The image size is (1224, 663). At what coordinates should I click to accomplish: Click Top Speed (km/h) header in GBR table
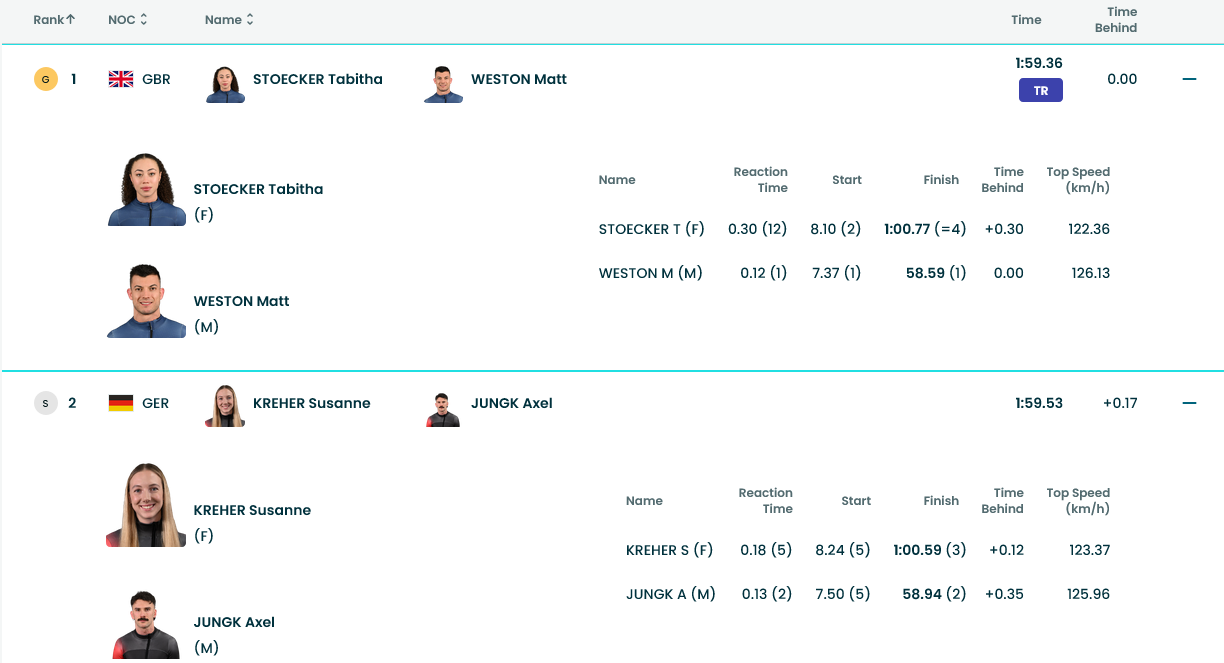click(x=1078, y=180)
